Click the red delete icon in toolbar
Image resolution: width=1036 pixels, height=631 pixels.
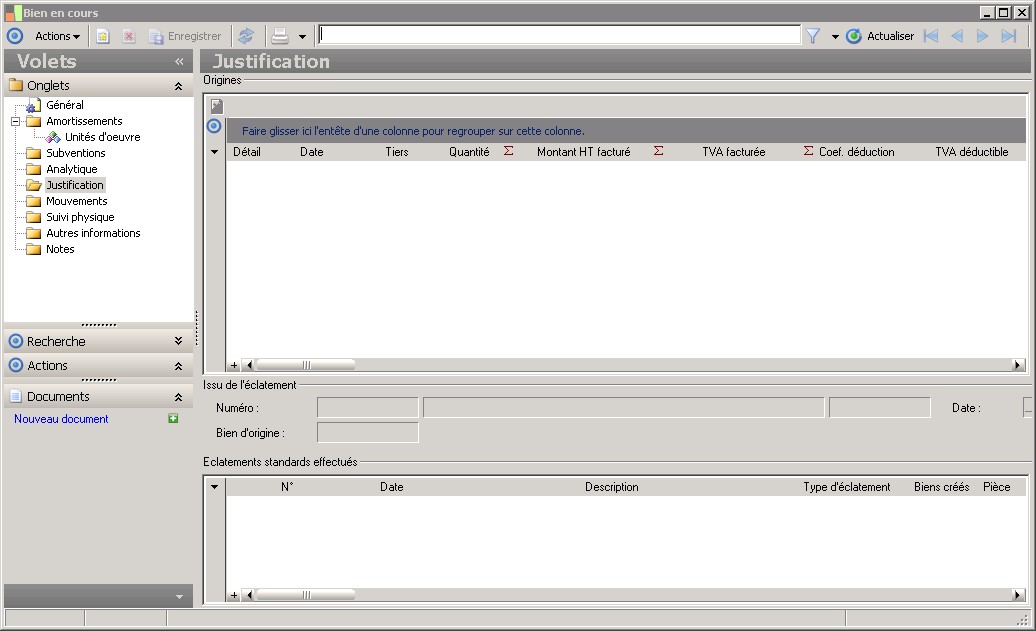[x=129, y=36]
